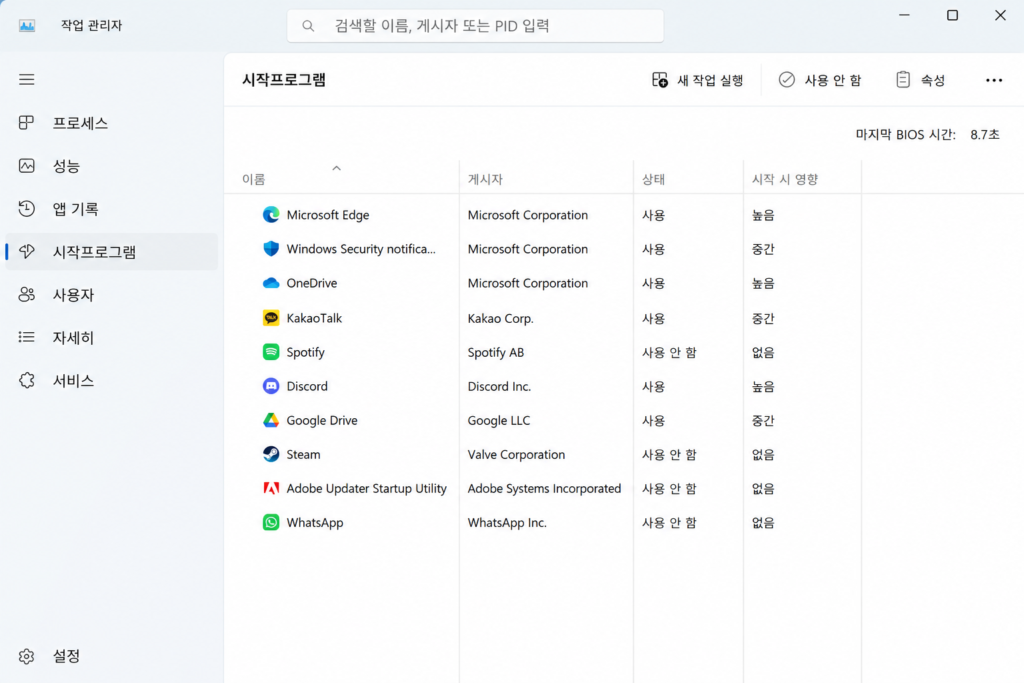The image size is (1024, 683).
Task: Sort by the 시작 시 영향 column header
Action: pyautogui.click(x=785, y=180)
